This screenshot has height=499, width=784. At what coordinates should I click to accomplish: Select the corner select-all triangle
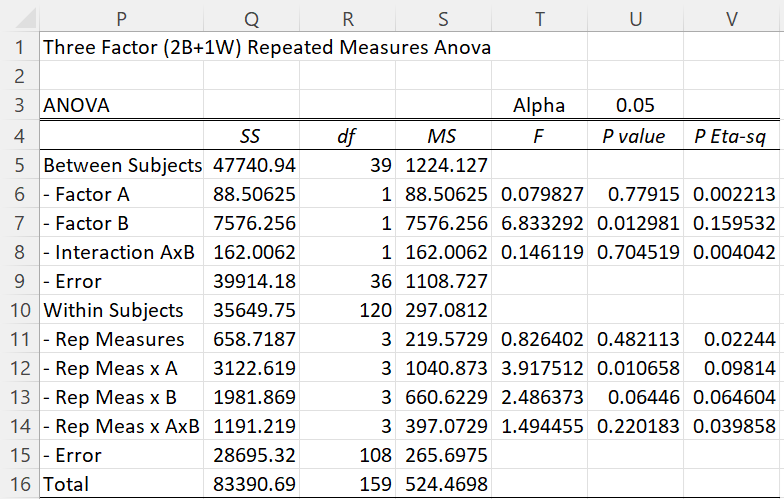point(20,17)
